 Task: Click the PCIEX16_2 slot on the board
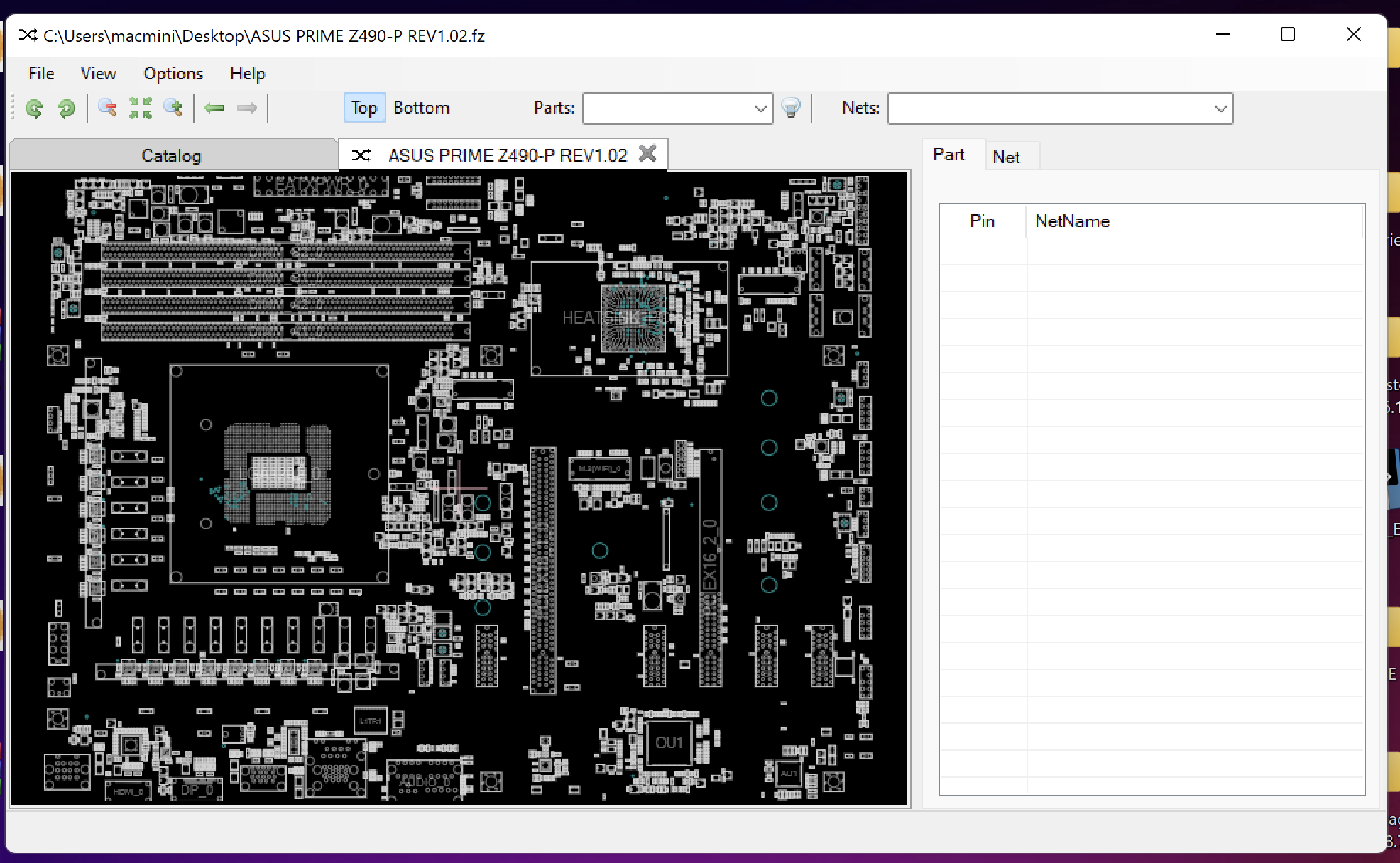pos(710,568)
